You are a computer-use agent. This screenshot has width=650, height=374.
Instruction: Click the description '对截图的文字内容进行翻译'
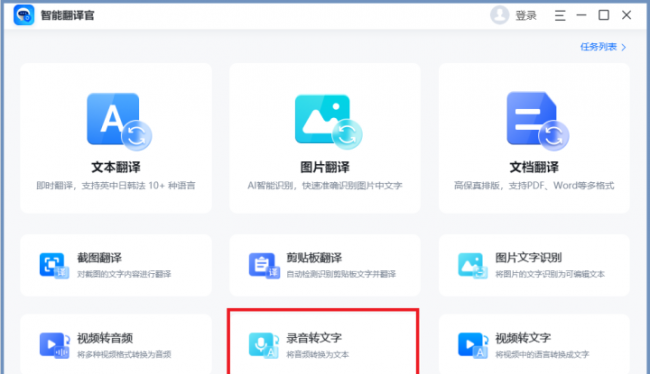coord(124,274)
